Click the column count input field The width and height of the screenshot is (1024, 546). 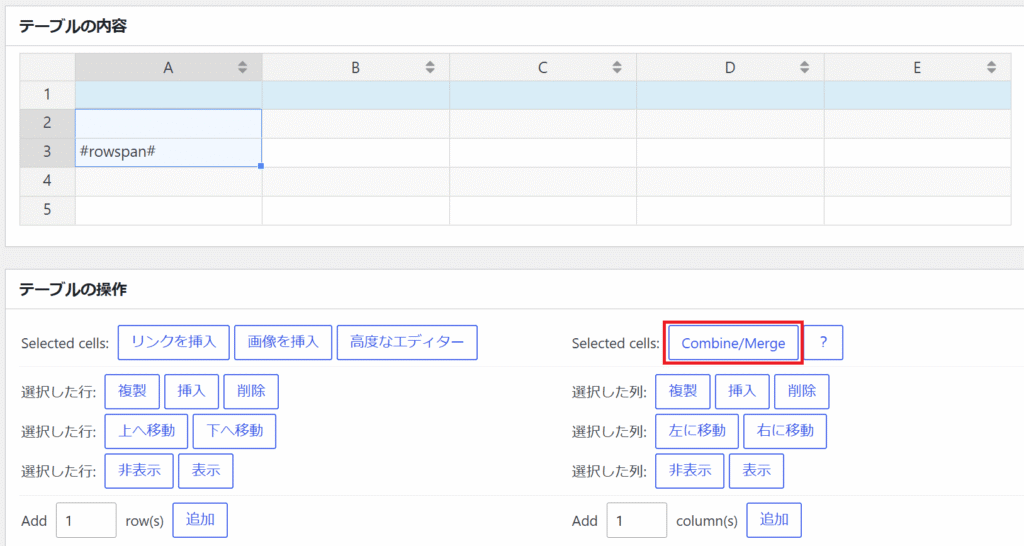click(636, 520)
